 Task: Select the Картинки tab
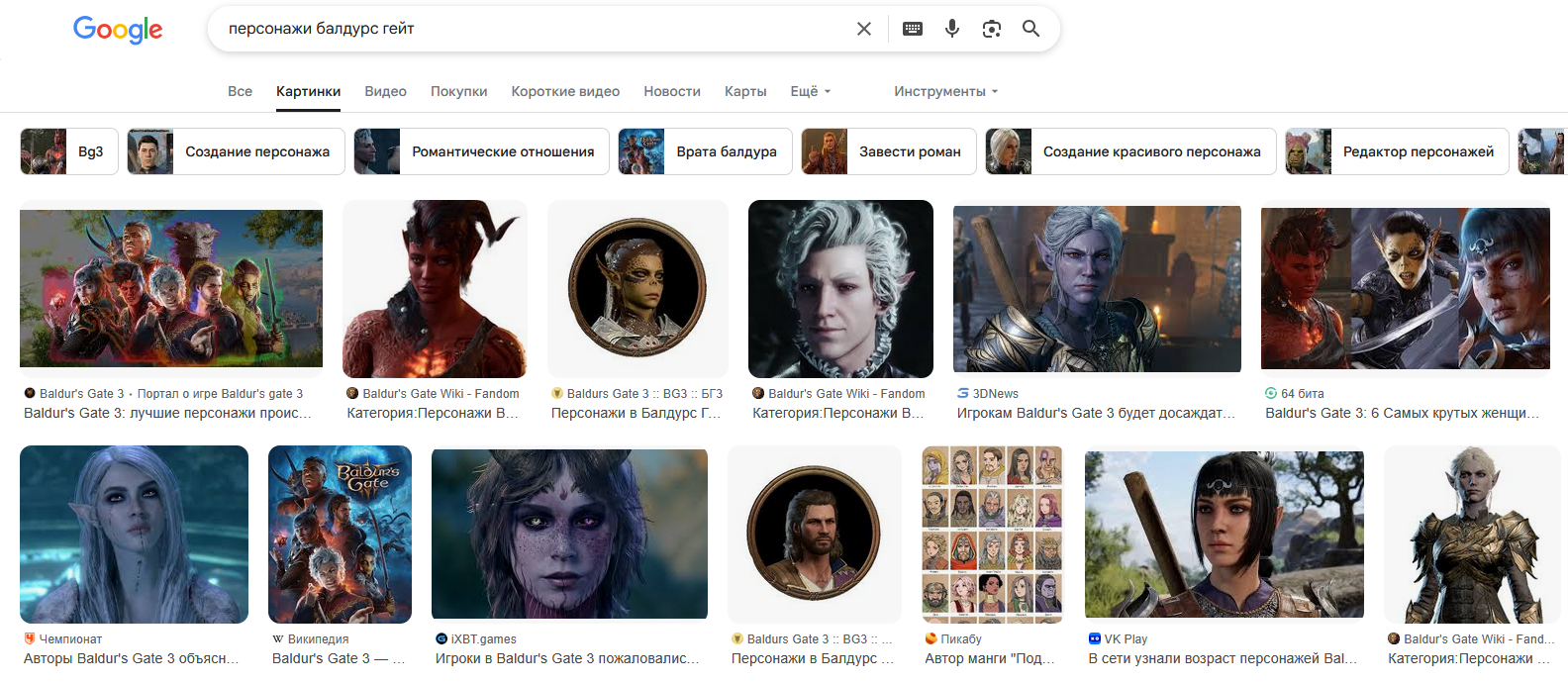pyautogui.click(x=309, y=91)
